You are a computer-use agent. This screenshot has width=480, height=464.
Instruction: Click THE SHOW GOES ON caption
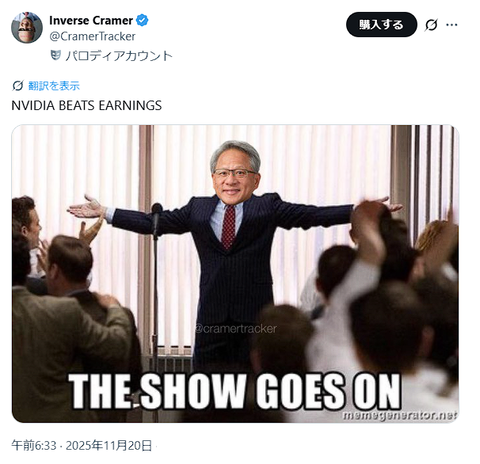point(235,391)
